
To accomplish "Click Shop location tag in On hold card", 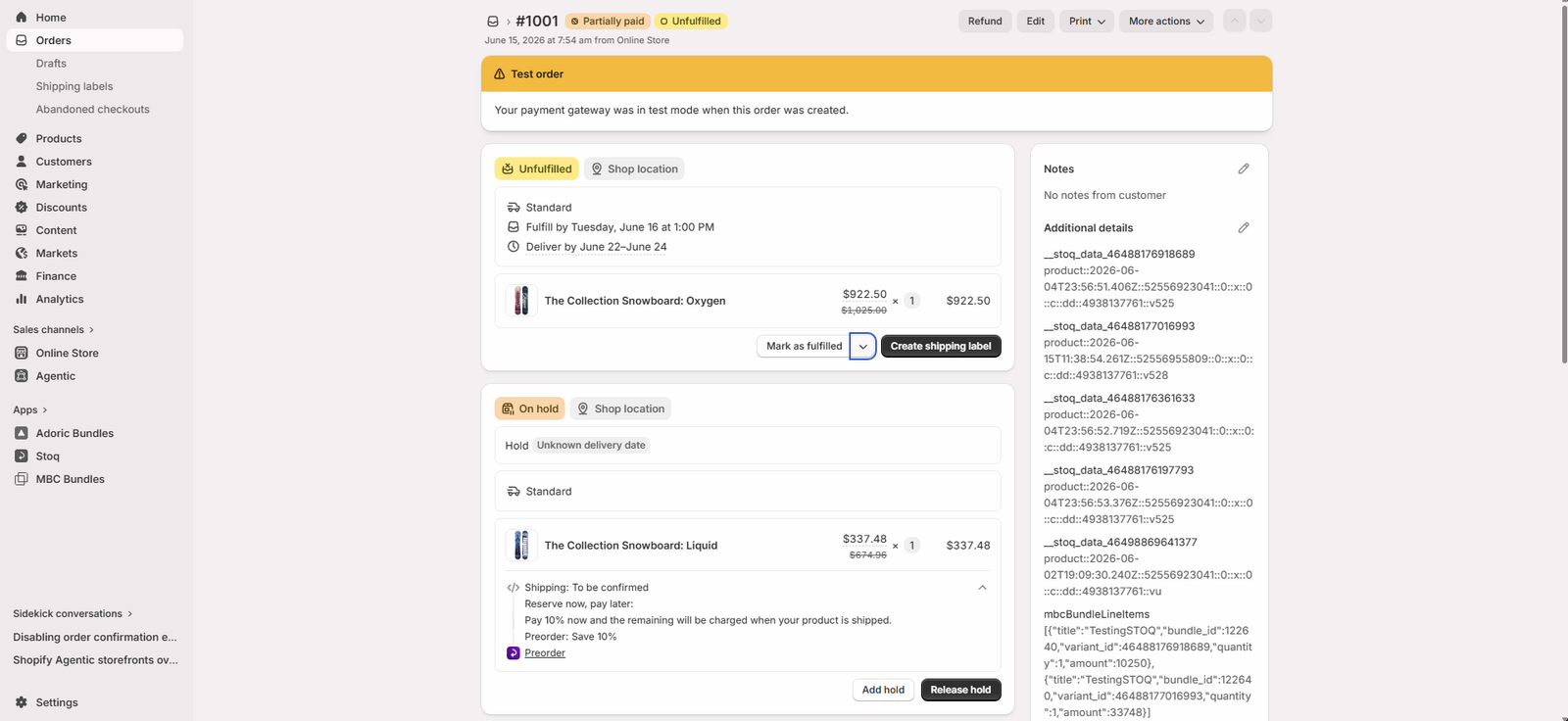I will [620, 409].
